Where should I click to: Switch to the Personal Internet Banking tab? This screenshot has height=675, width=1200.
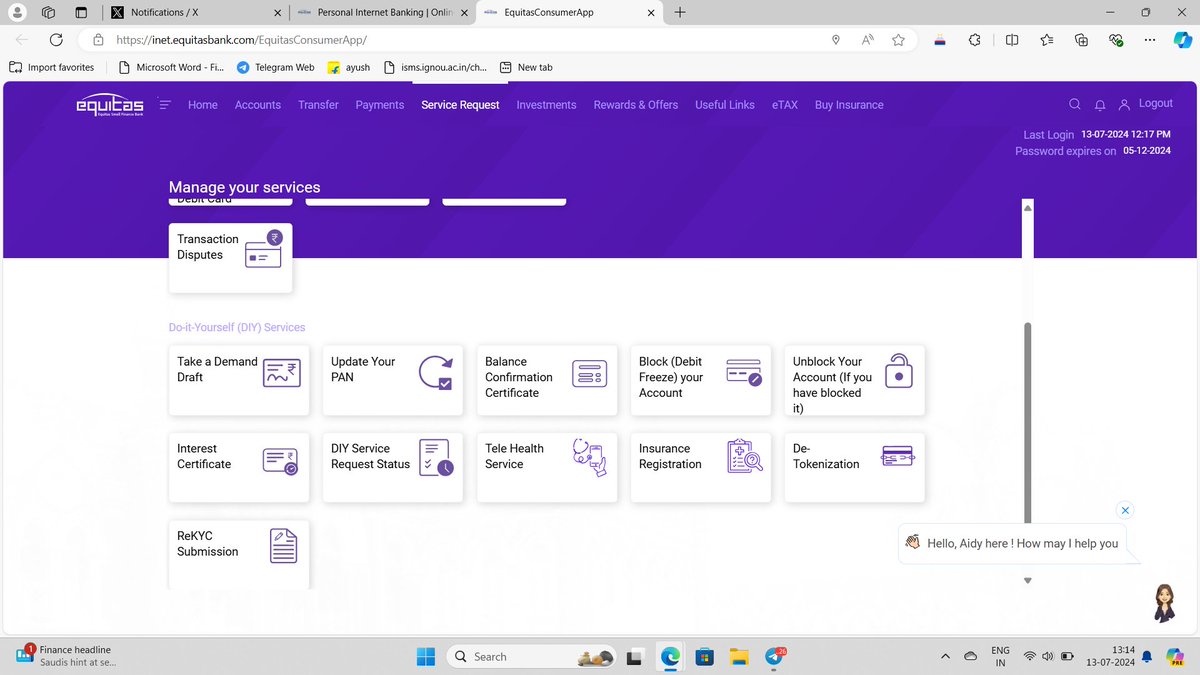point(381,12)
